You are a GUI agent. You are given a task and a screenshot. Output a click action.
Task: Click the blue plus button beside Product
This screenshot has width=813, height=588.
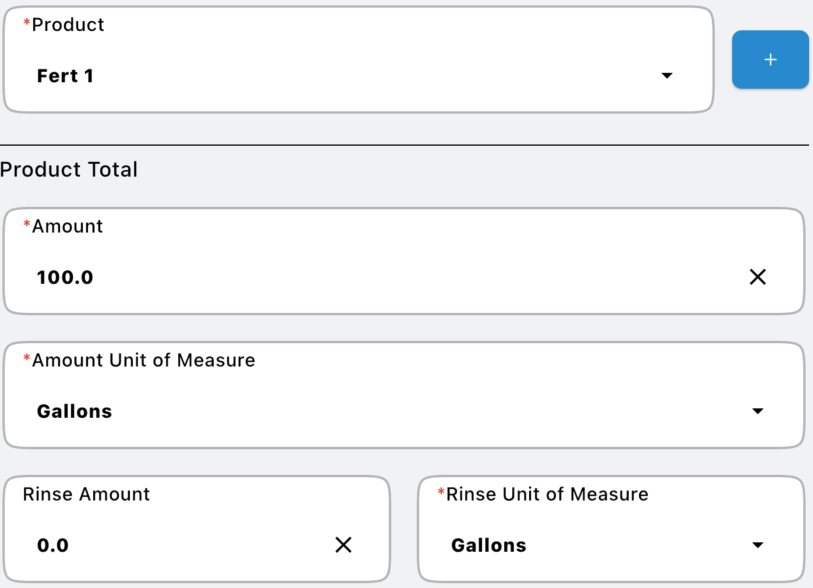[770, 60]
